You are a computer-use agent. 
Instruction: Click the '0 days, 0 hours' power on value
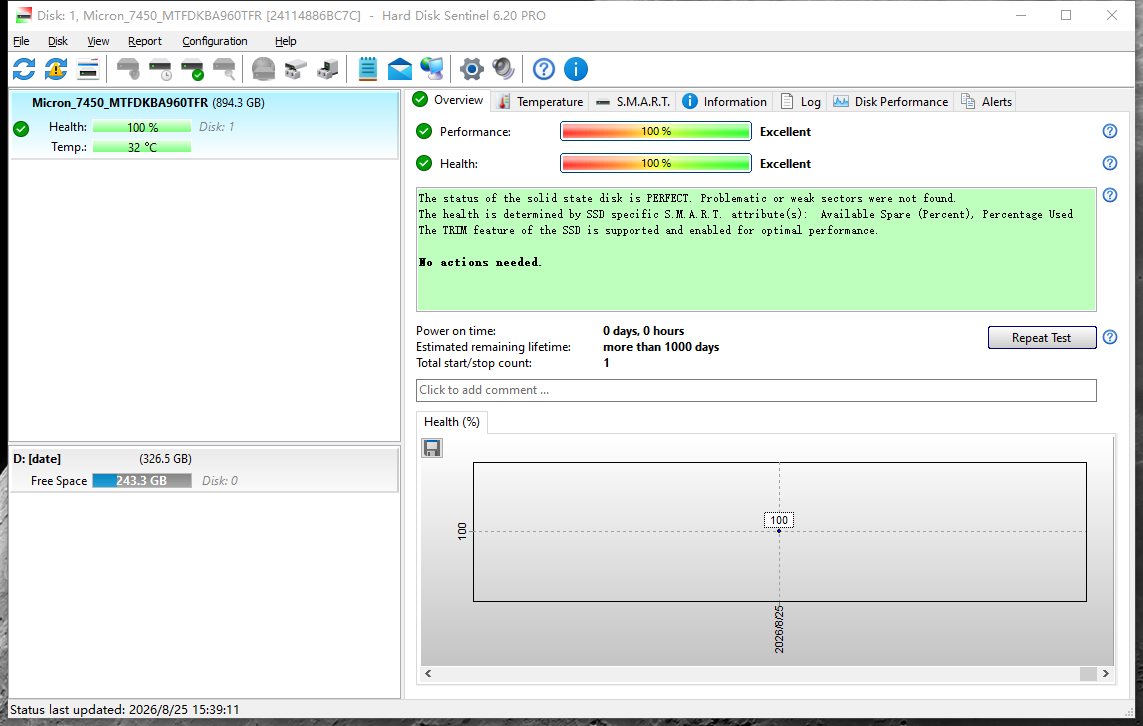tap(644, 331)
